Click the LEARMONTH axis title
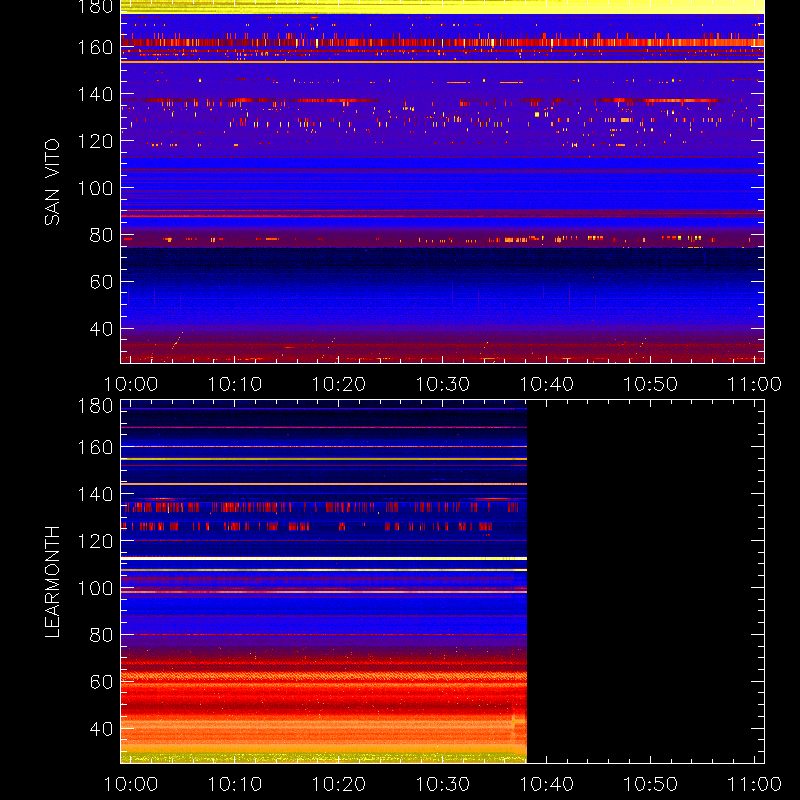Image resolution: width=800 pixels, height=800 pixels. [52, 582]
